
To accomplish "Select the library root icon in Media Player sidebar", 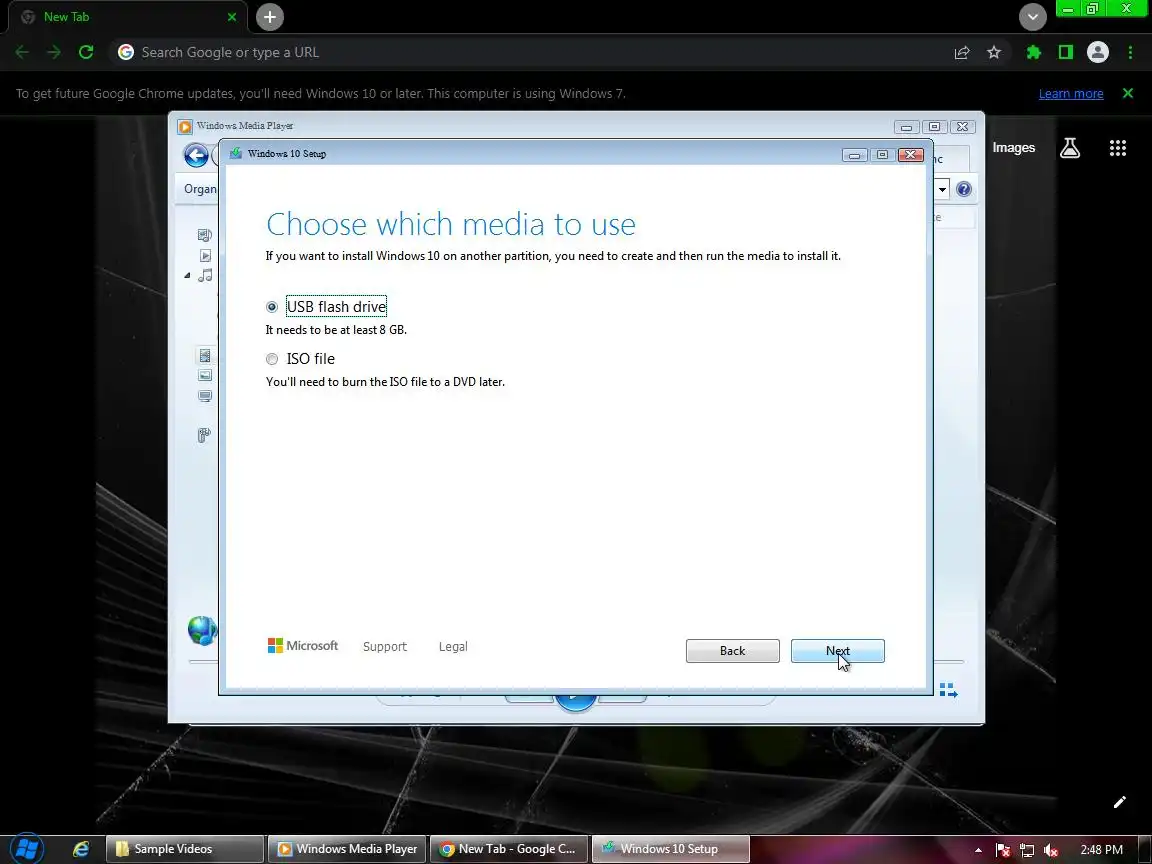I will [205, 235].
